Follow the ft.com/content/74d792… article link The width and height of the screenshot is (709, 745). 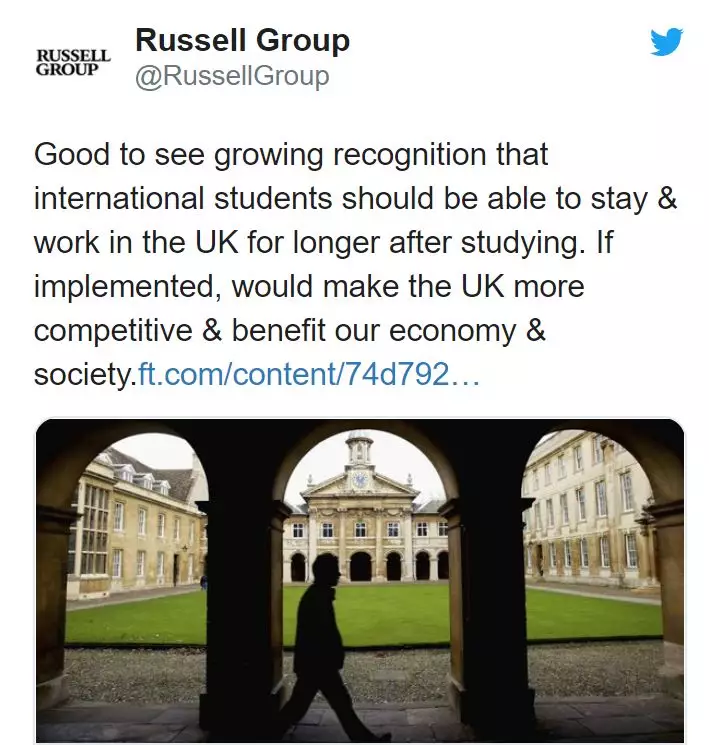click(309, 374)
